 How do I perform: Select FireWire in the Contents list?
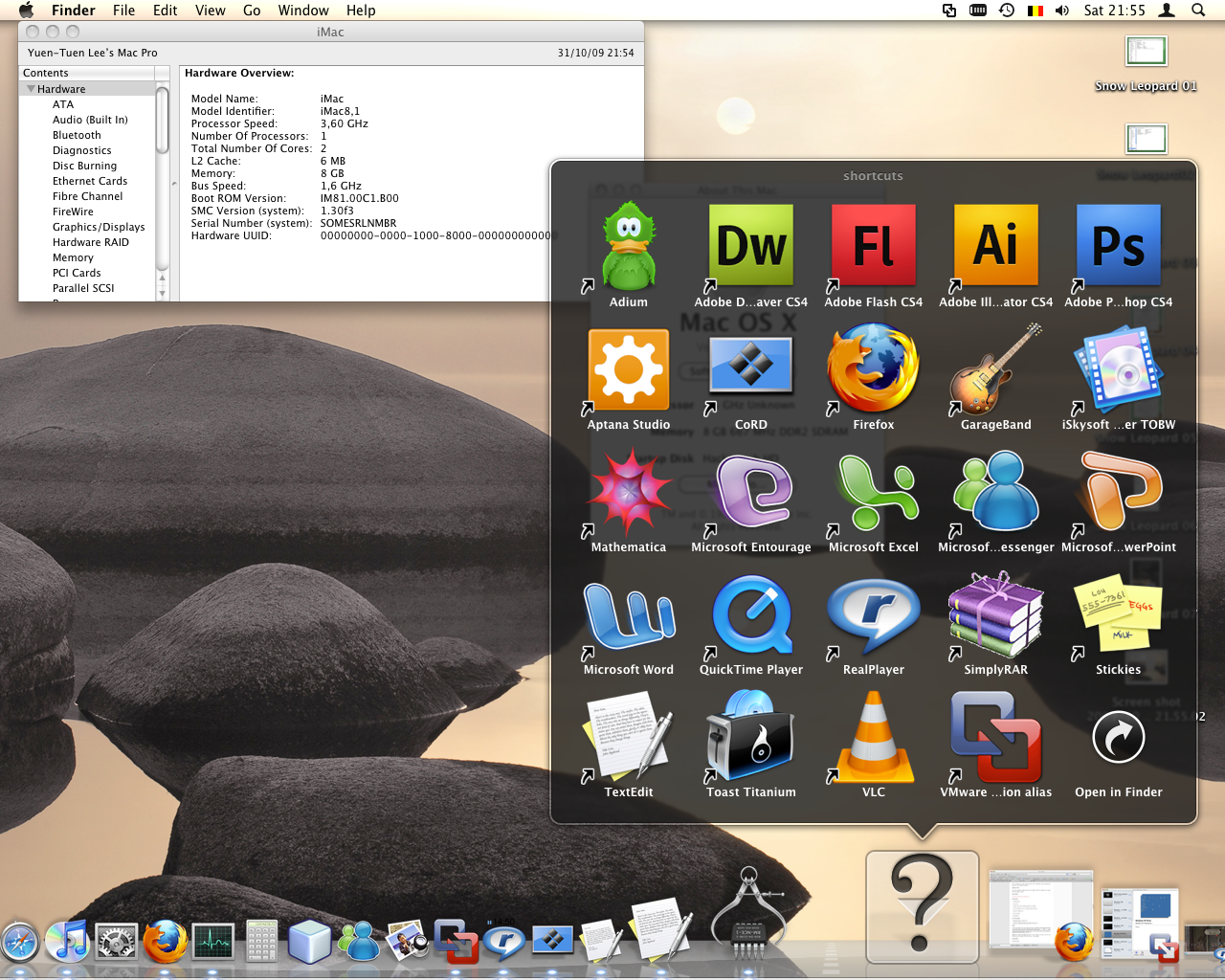click(73, 212)
